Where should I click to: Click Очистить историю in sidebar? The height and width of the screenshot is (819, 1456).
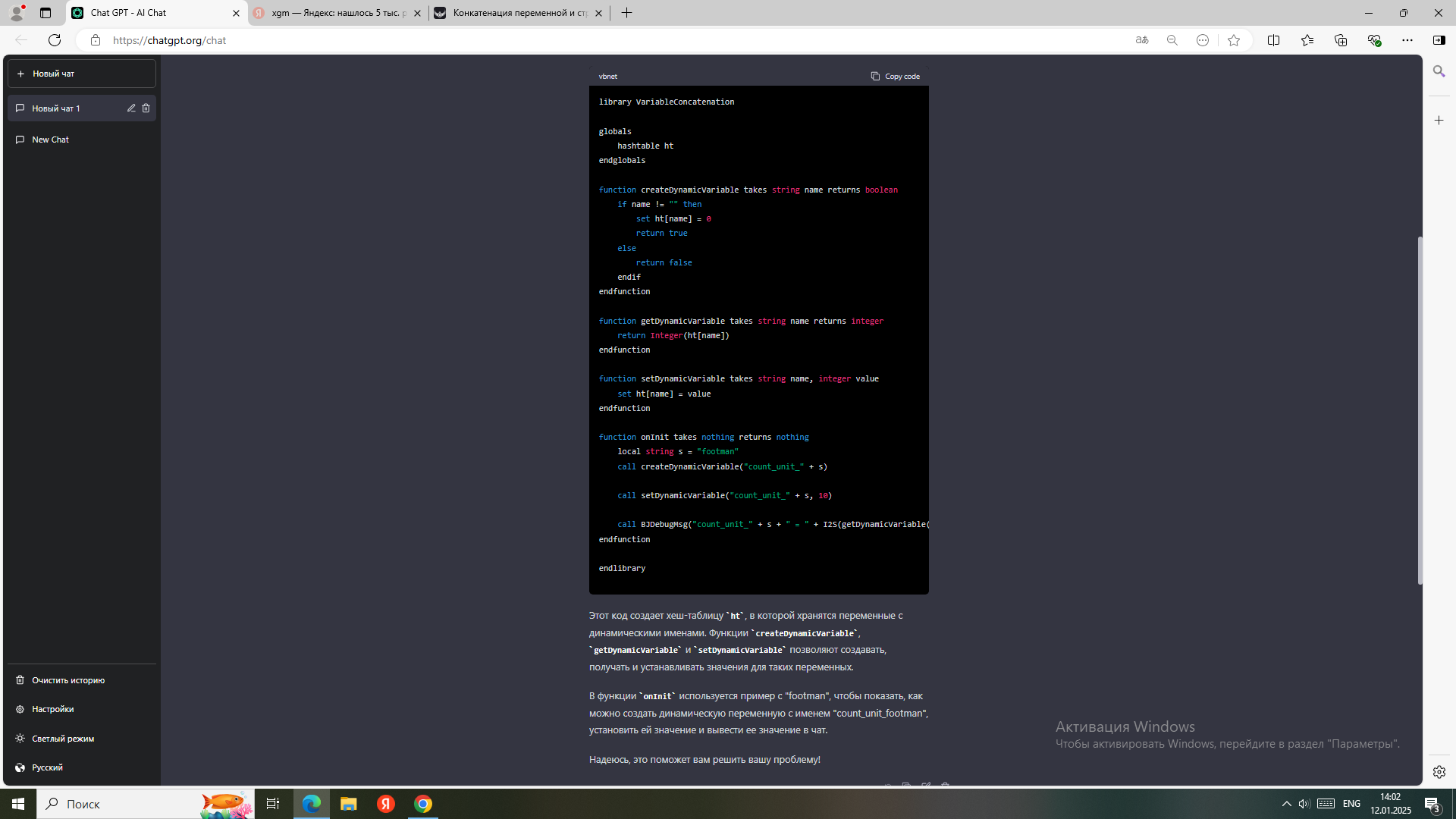click(x=68, y=680)
